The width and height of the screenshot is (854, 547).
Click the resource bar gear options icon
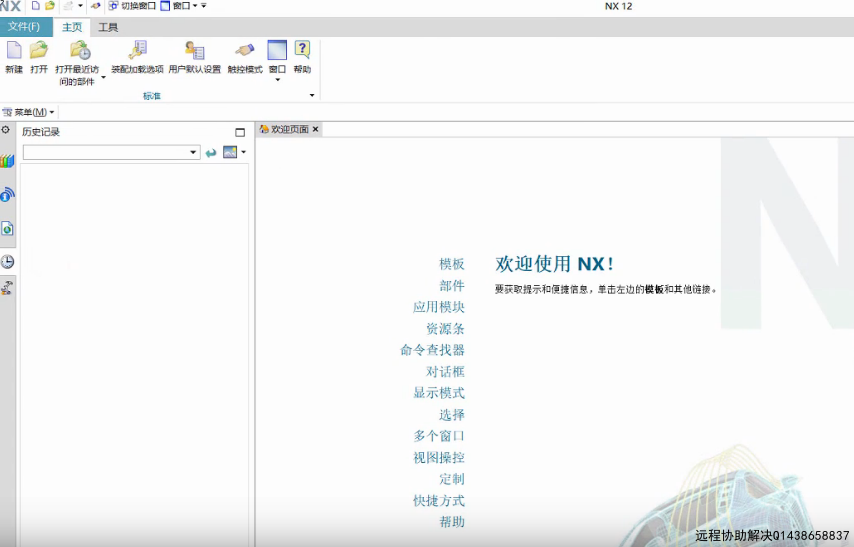pyautogui.click(x=5, y=130)
